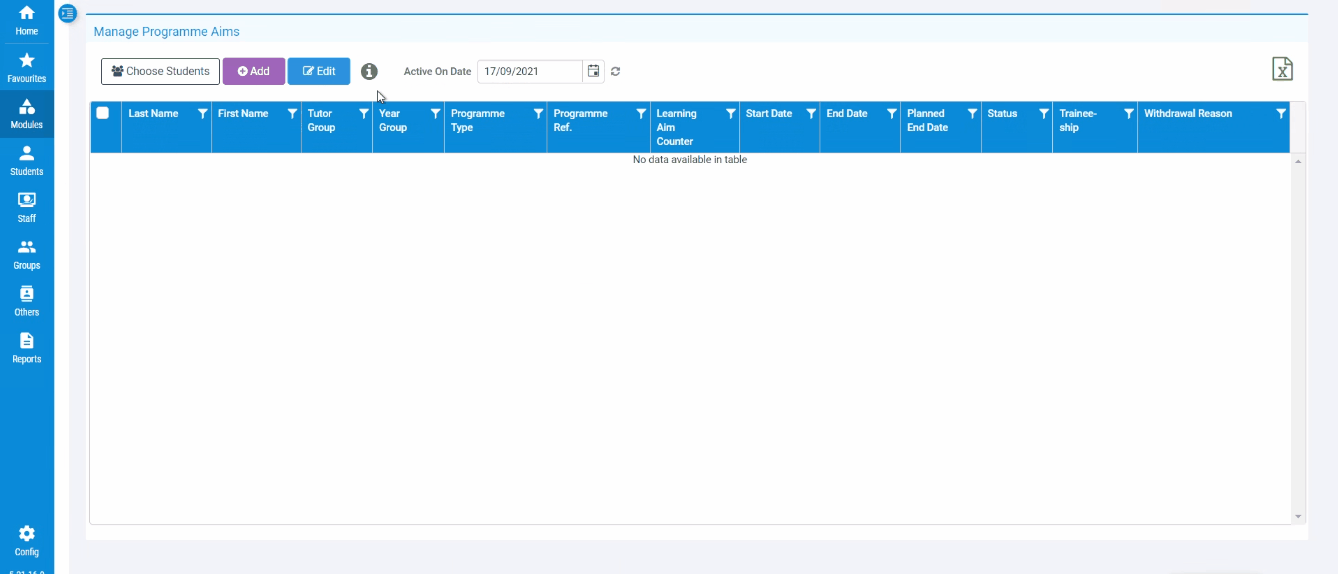1338x574 pixels.
Task: Filter the Tutor Group column
Action: (x=363, y=114)
